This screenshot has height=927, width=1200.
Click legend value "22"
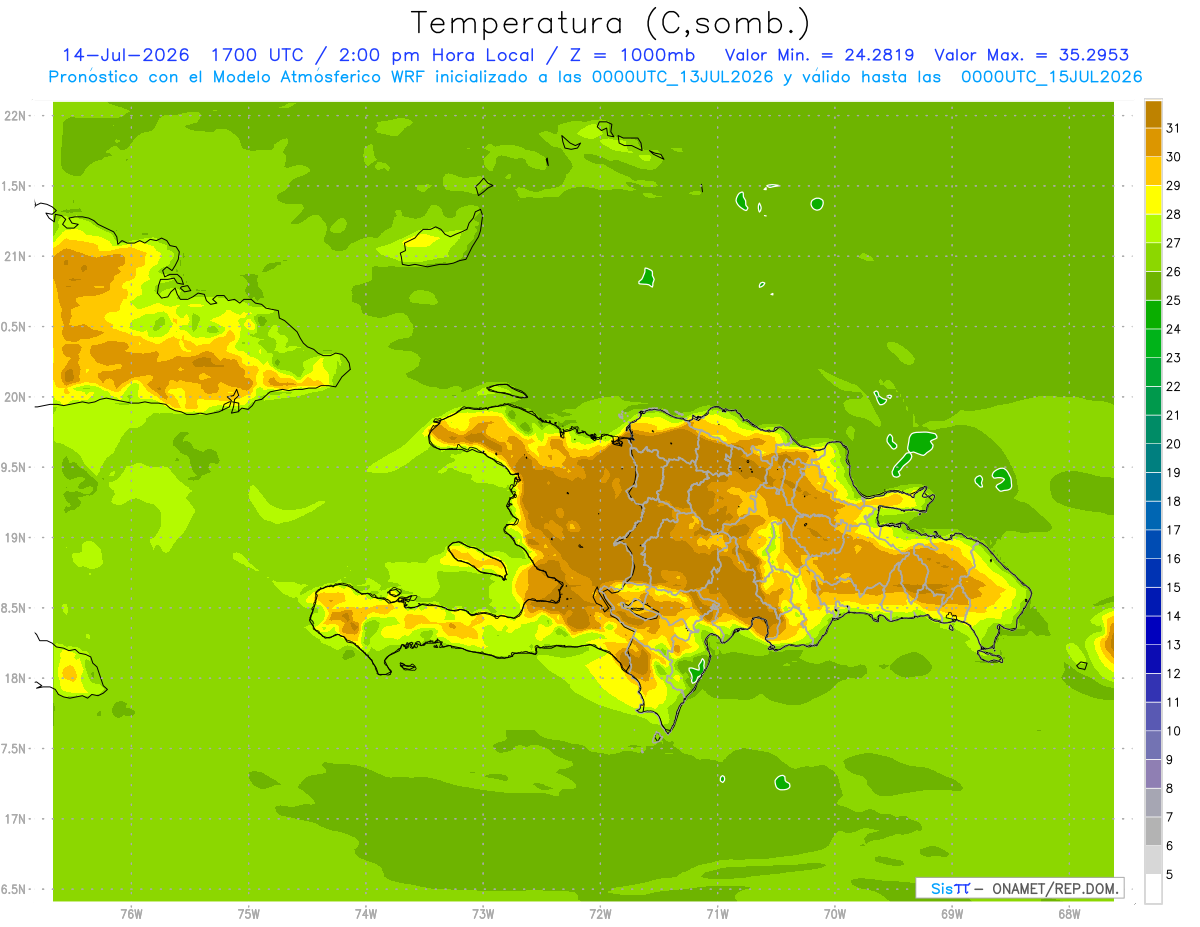tap(1173, 386)
